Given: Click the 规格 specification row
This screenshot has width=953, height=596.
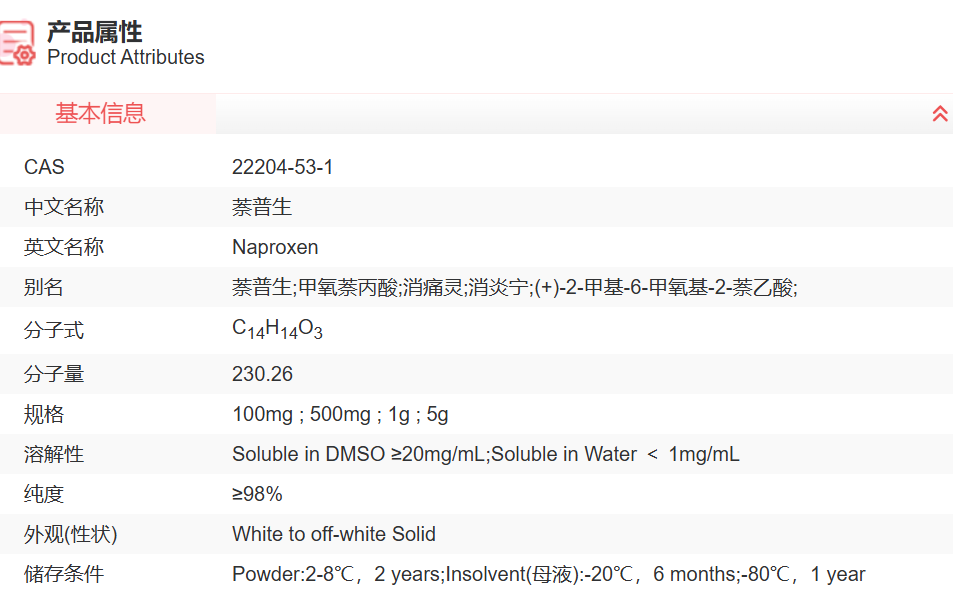Looking at the screenshot, I should pyautogui.click(x=330, y=414).
